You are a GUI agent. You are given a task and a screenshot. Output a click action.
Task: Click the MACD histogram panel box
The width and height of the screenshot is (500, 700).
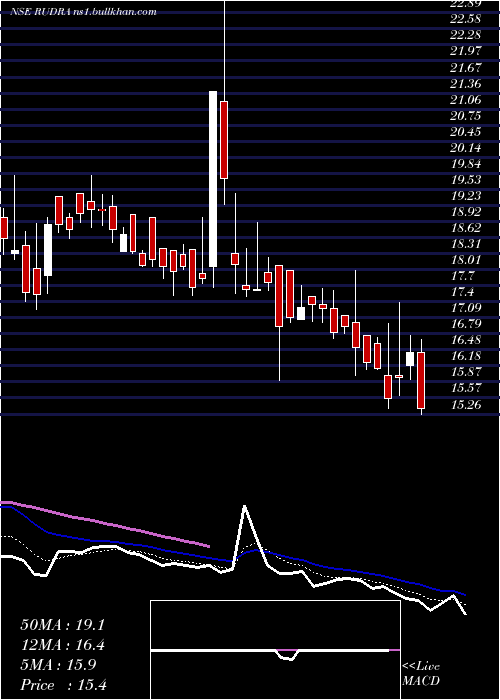pyautogui.click(x=275, y=650)
